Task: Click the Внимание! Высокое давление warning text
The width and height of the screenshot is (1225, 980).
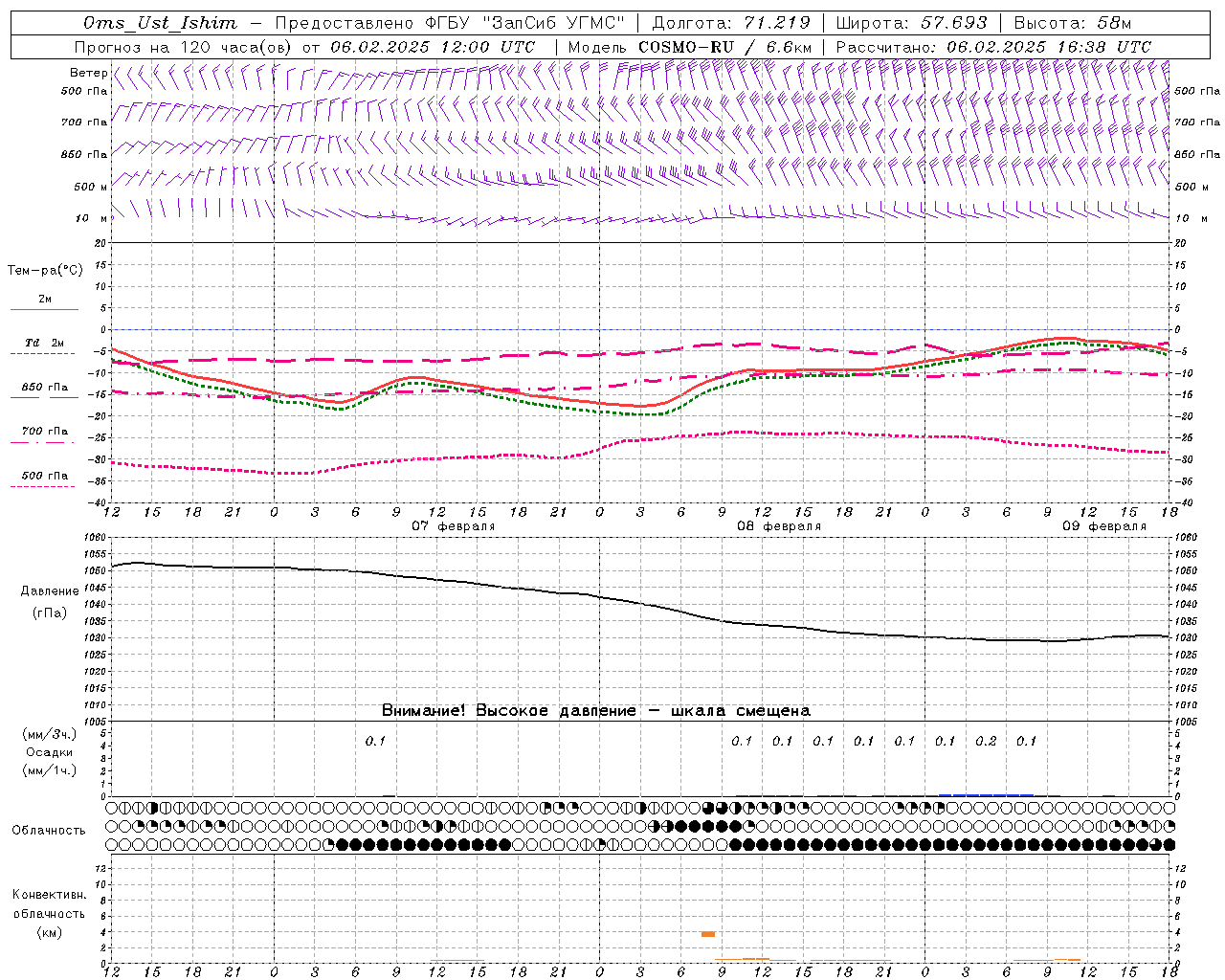Action: (596, 711)
